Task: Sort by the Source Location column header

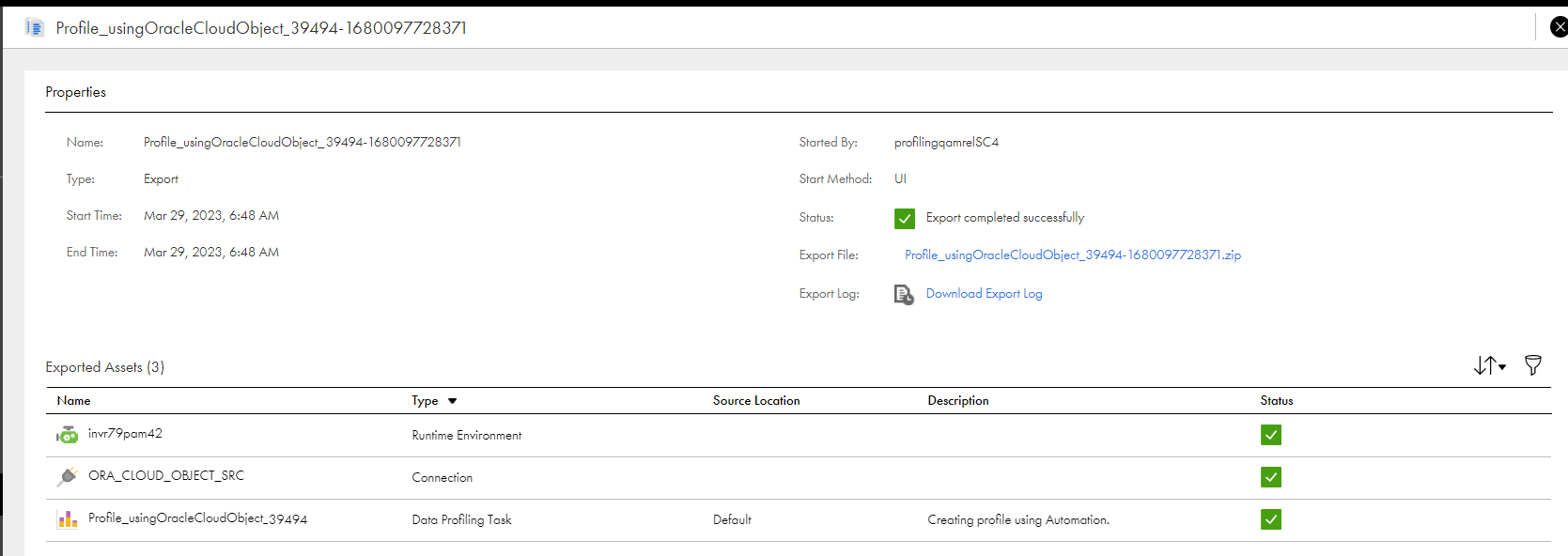Action: click(x=756, y=400)
